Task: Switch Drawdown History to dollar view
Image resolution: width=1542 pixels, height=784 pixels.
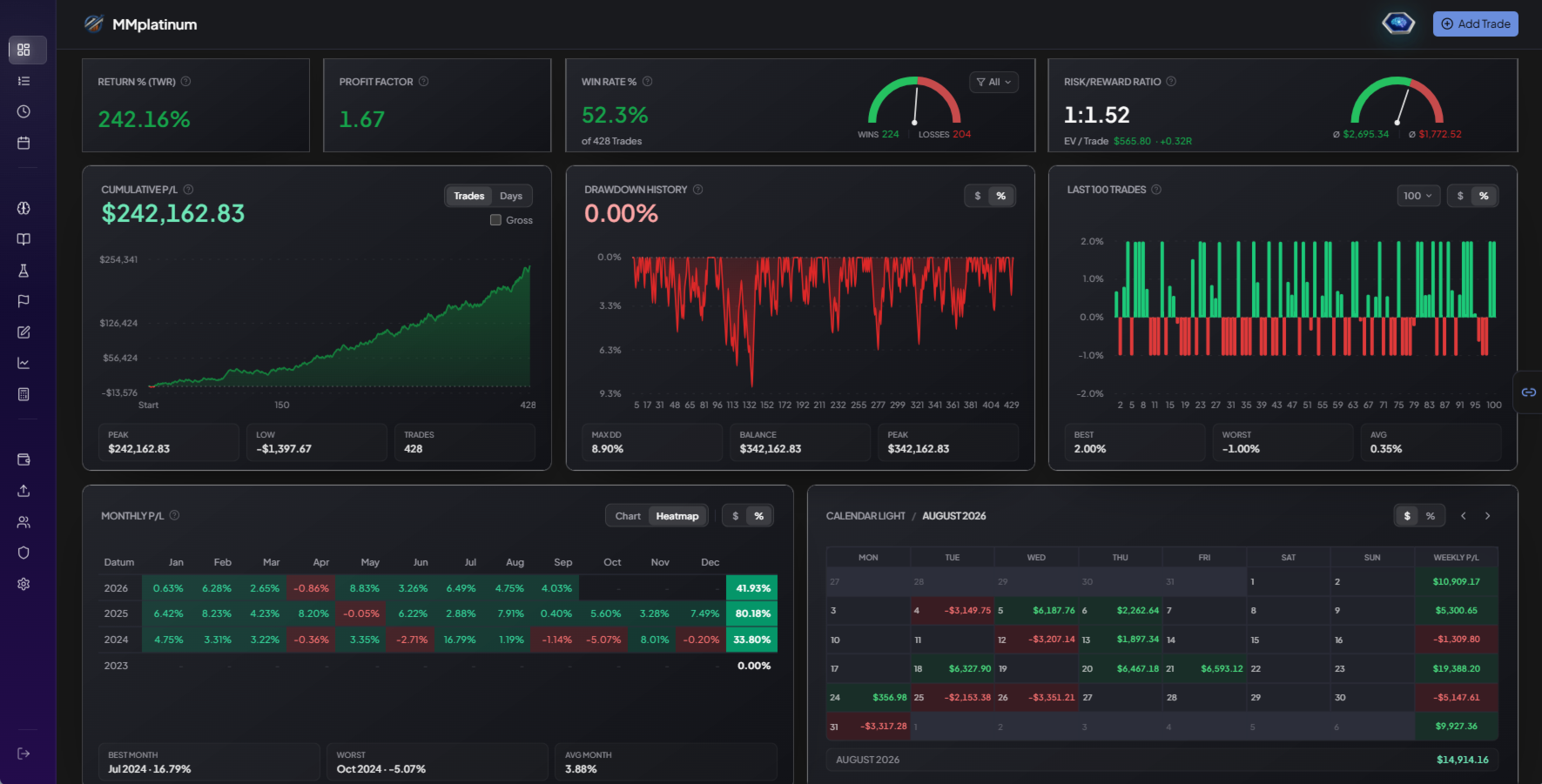Action: (x=978, y=196)
